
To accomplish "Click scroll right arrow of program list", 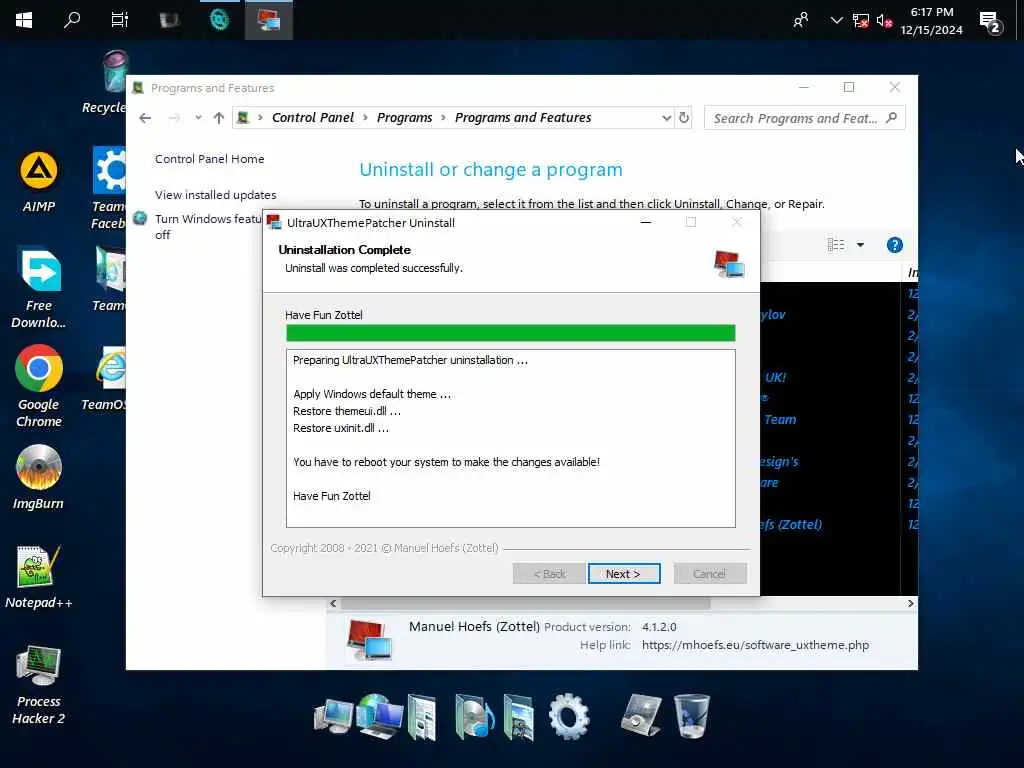I will click(x=910, y=603).
